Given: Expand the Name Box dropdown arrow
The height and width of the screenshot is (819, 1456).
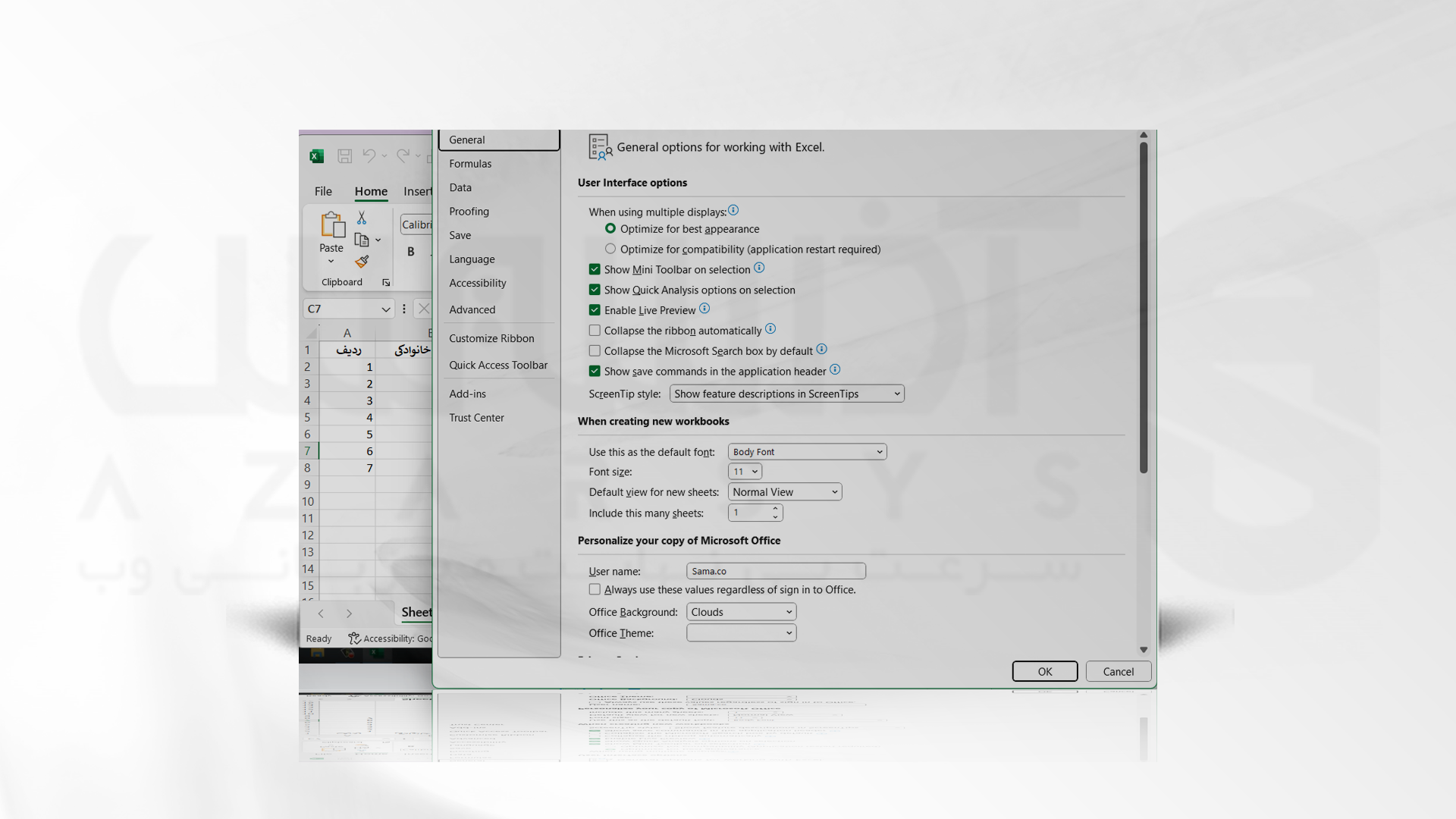Looking at the screenshot, I should 385,309.
